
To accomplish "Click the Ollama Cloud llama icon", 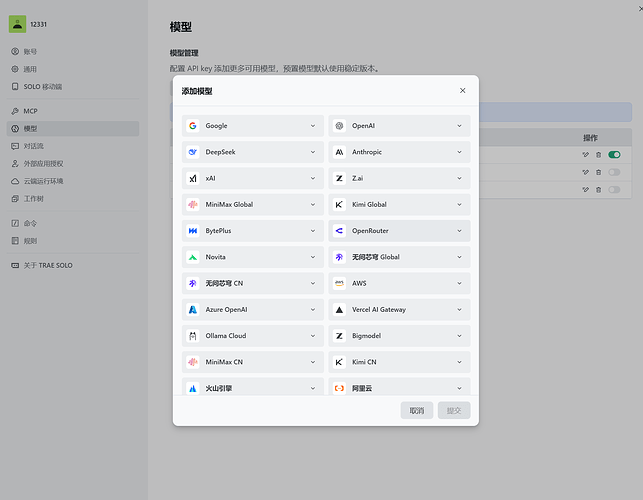I will point(193,336).
